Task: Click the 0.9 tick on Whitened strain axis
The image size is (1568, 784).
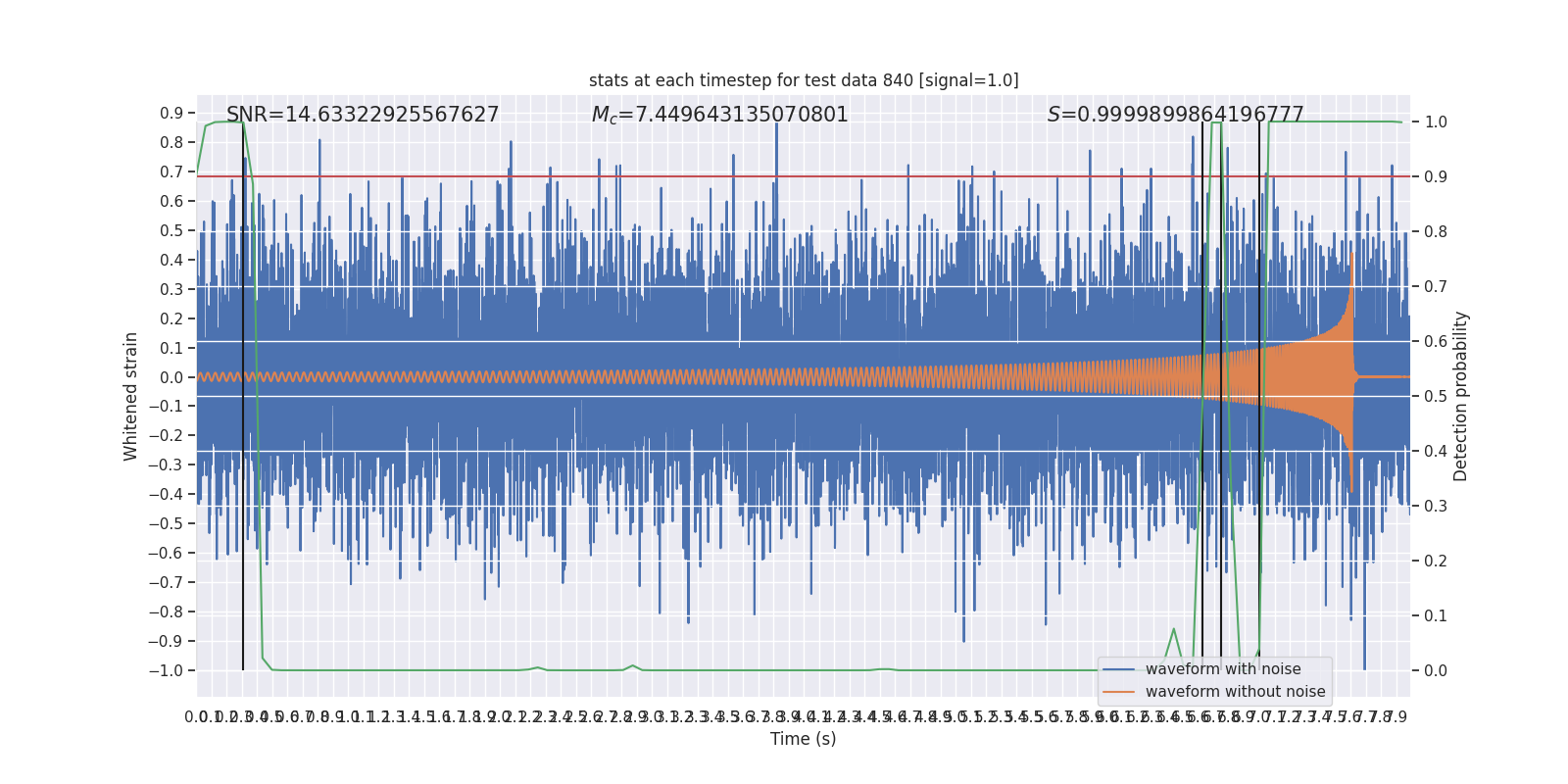Action: [x=171, y=114]
